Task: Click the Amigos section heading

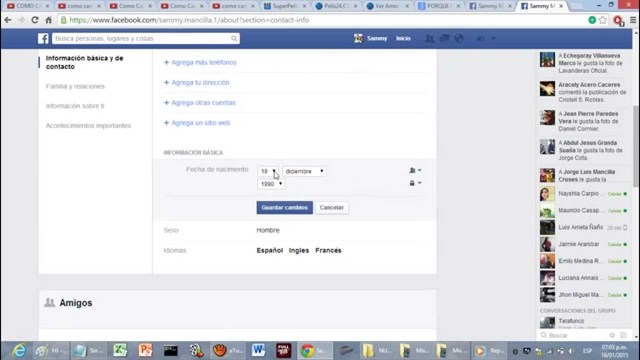Action: pos(76,303)
